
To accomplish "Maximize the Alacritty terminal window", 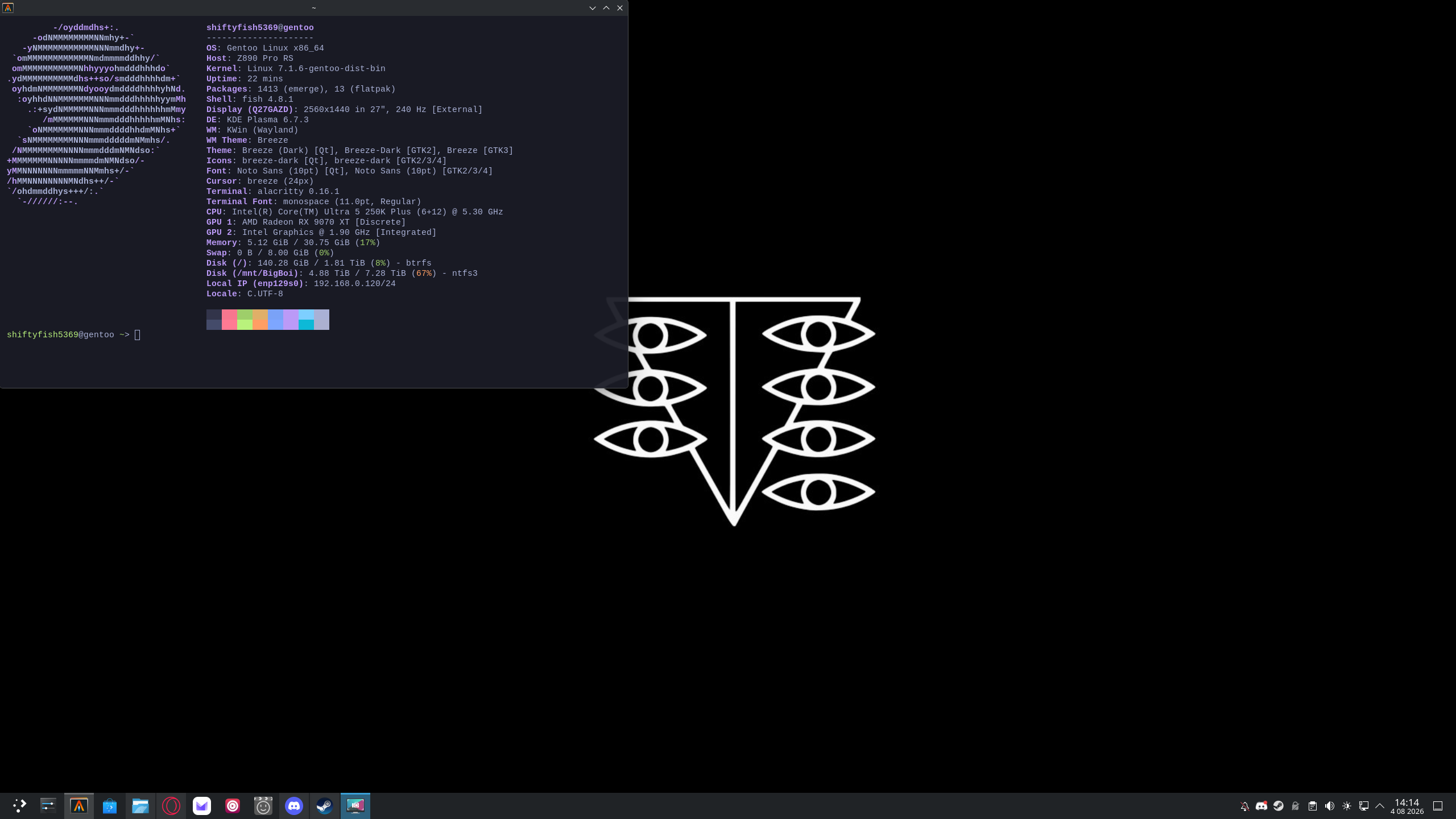I will click(606, 8).
